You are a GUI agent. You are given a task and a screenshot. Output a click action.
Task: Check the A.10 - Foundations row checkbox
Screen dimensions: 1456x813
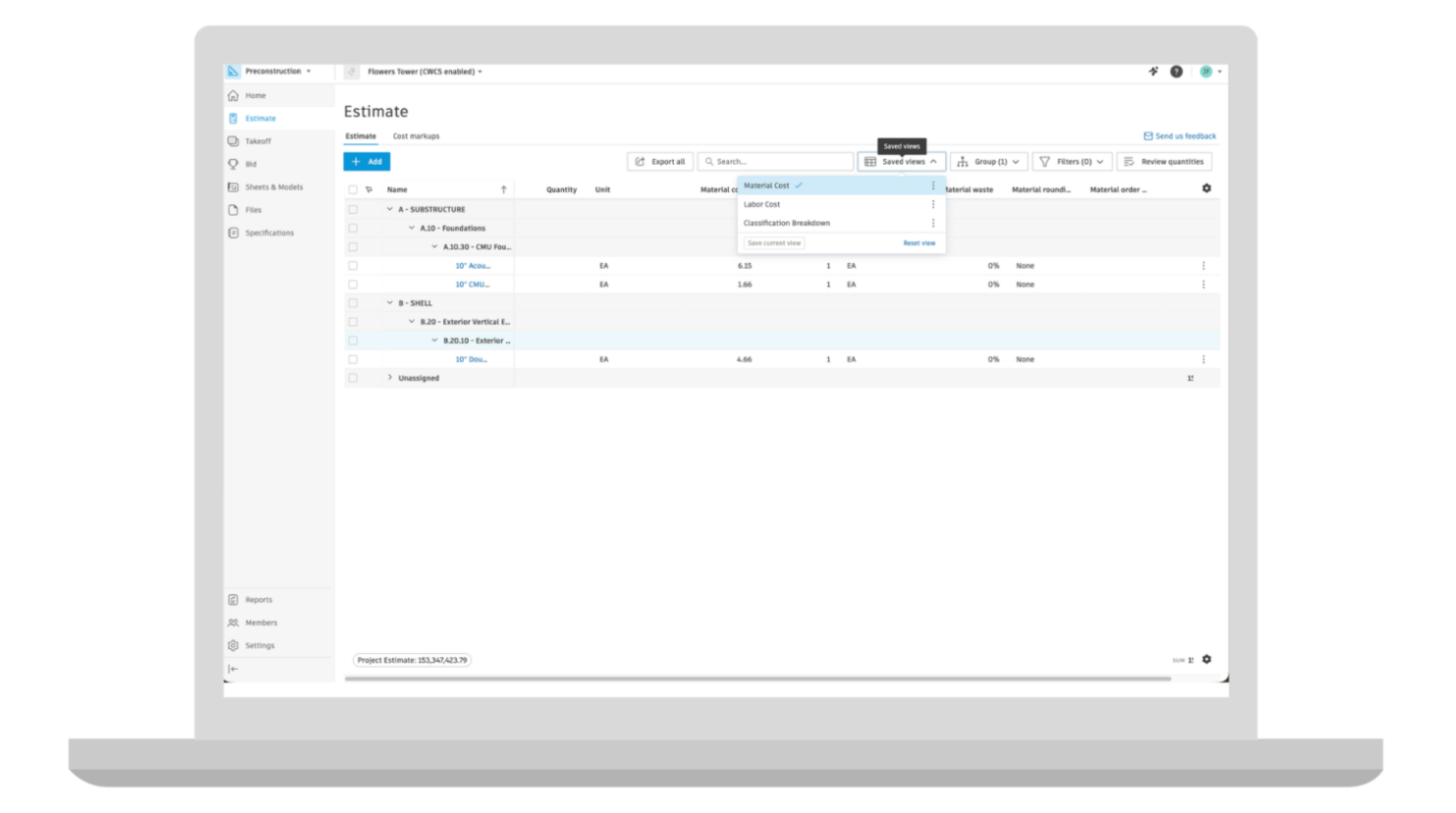click(353, 228)
